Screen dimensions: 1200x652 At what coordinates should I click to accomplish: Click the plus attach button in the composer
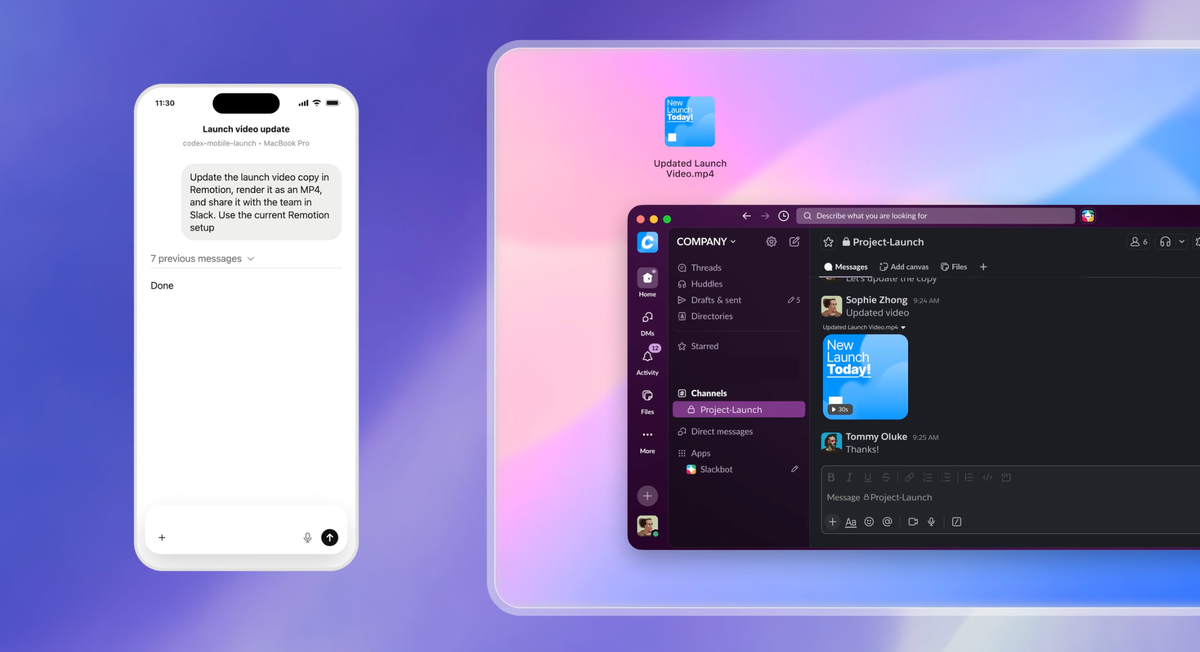tap(832, 522)
